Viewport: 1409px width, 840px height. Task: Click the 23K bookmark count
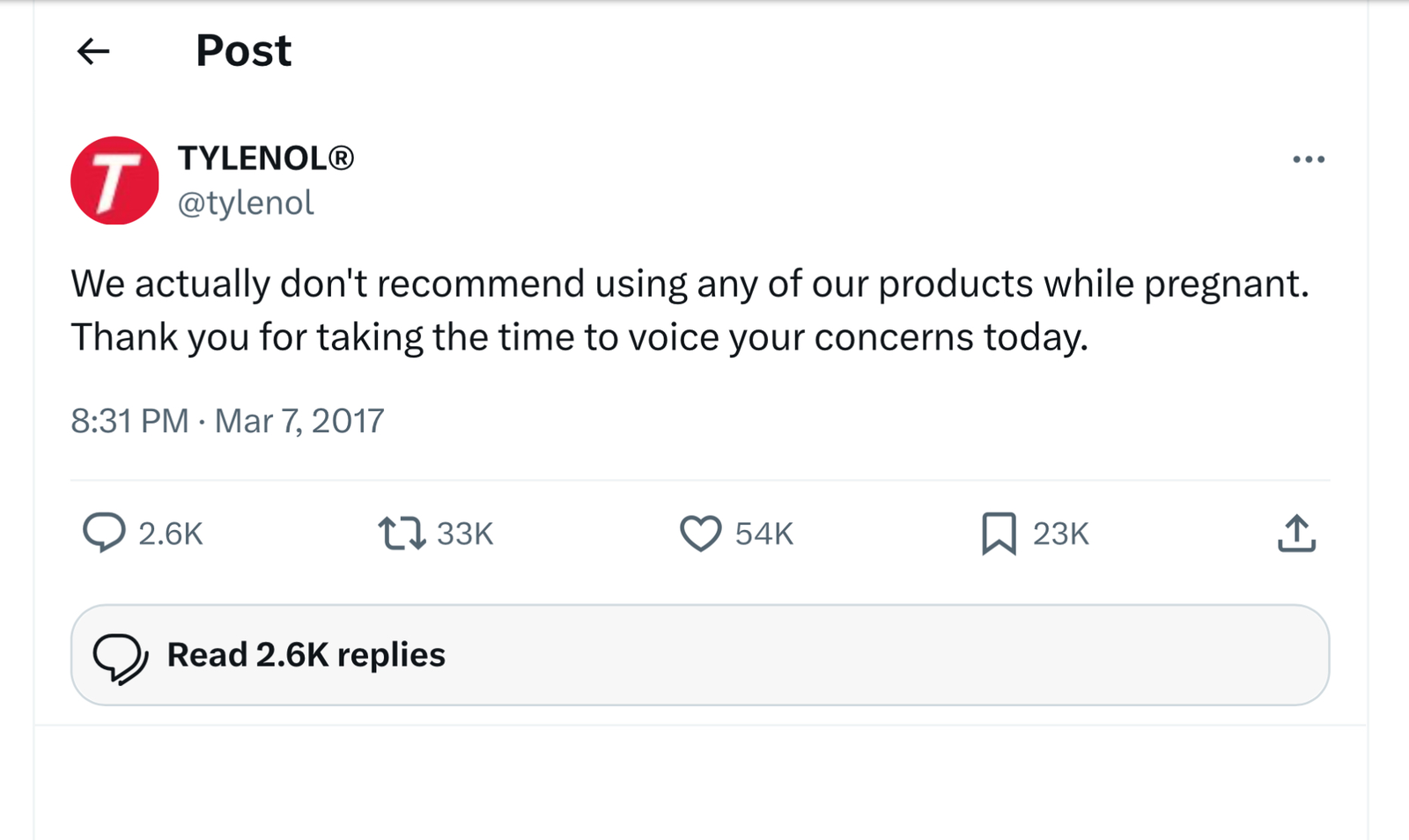(1061, 534)
